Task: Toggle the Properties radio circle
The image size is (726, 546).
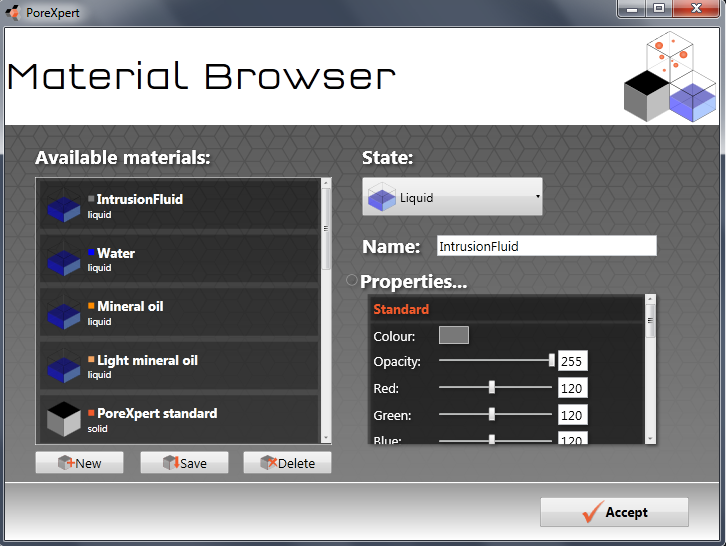Action: coord(351,281)
